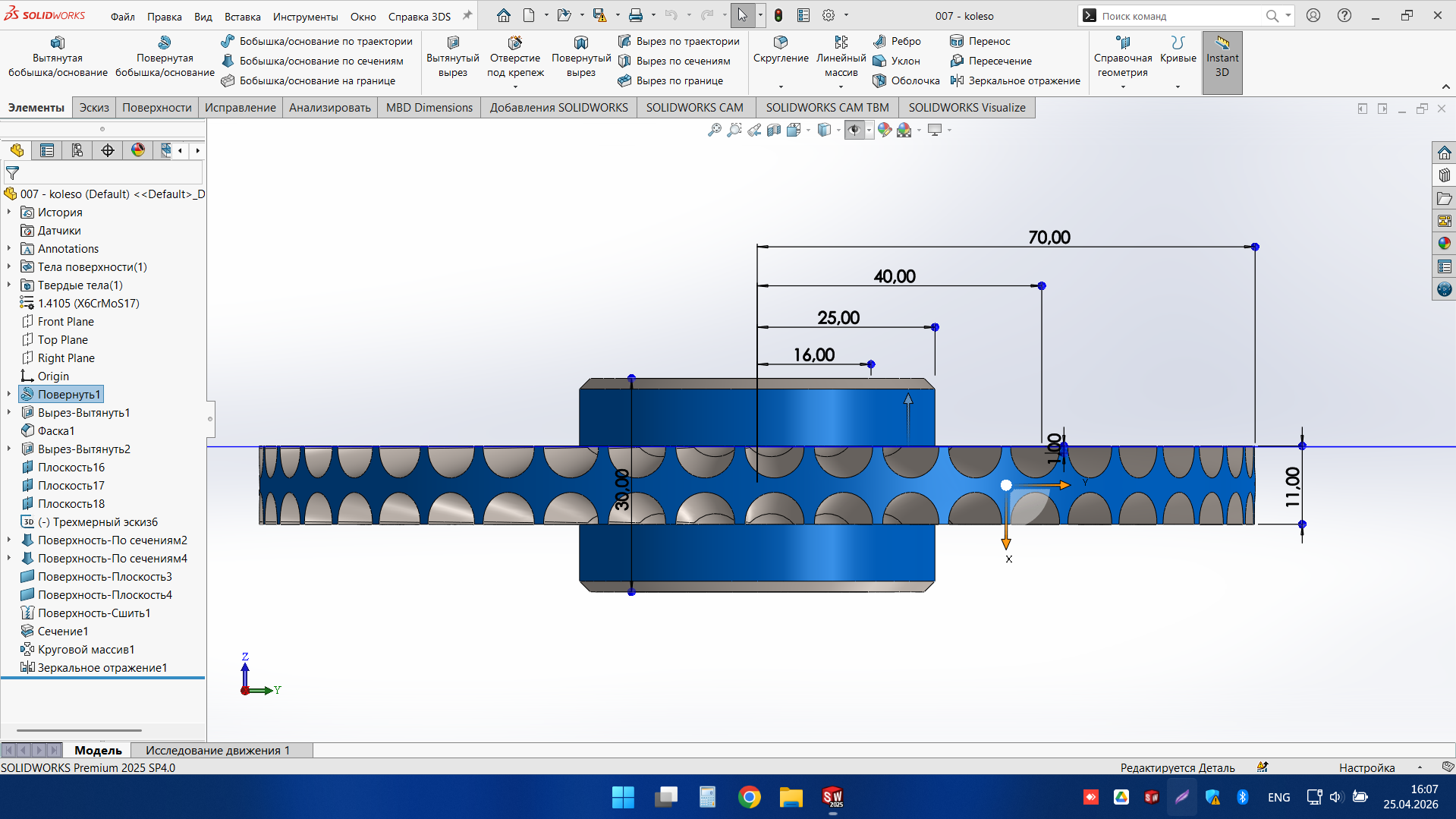The height and width of the screenshot is (819, 1456).
Task: Expand the Повернуть1 feature
Action: (9, 395)
